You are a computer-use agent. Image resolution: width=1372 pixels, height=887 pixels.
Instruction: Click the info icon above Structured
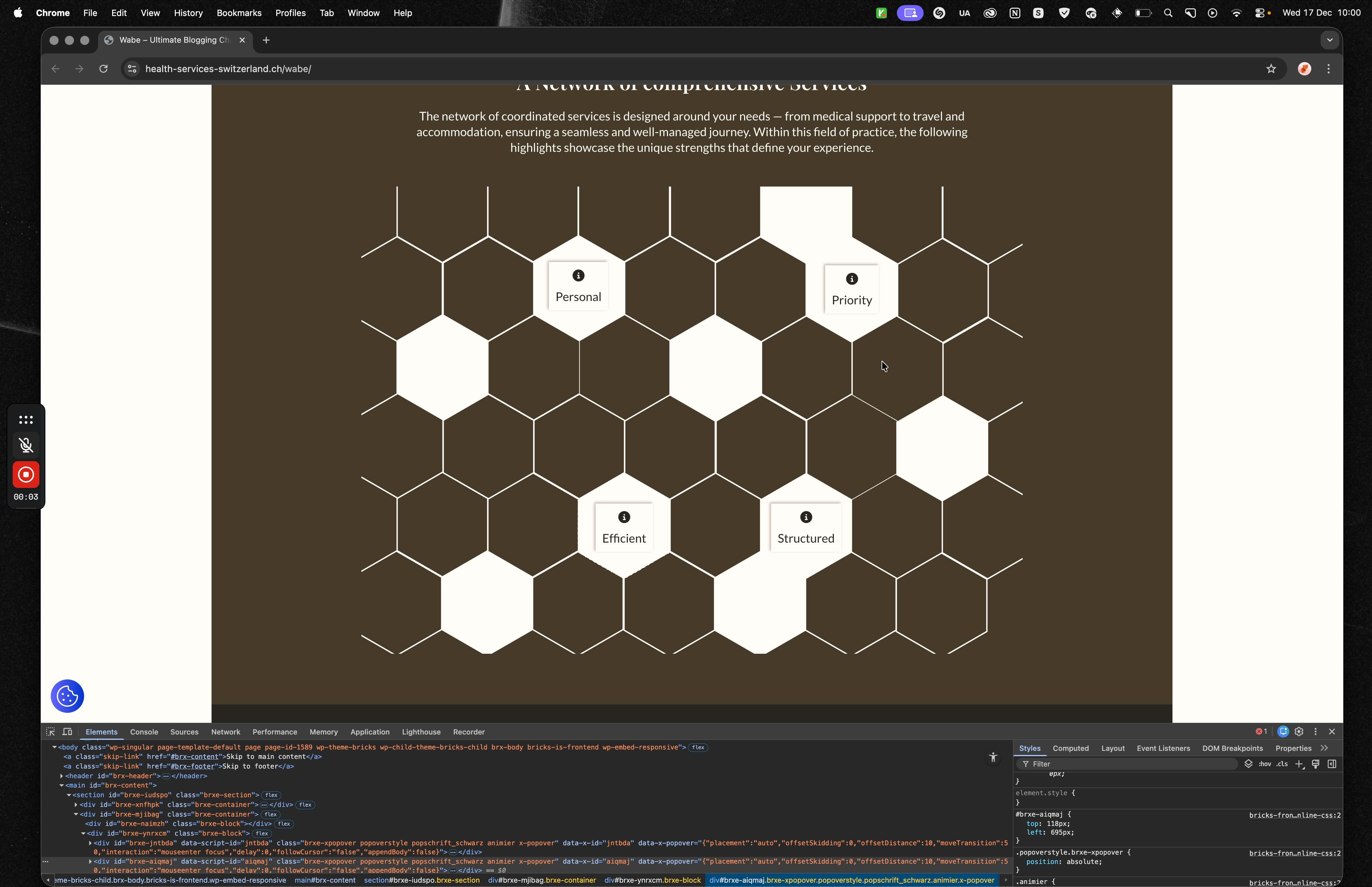(x=806, y=517)
